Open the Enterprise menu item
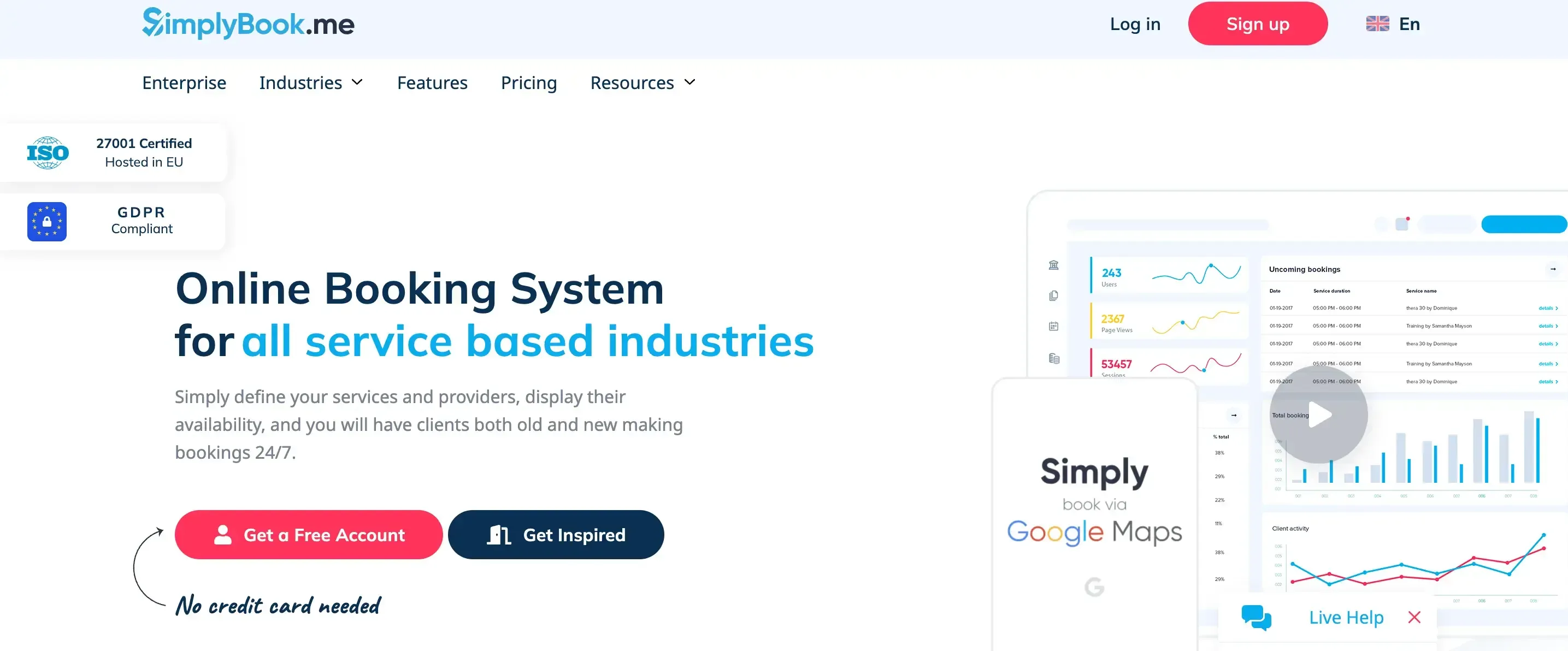1568x651 pixels. point(184,82)
